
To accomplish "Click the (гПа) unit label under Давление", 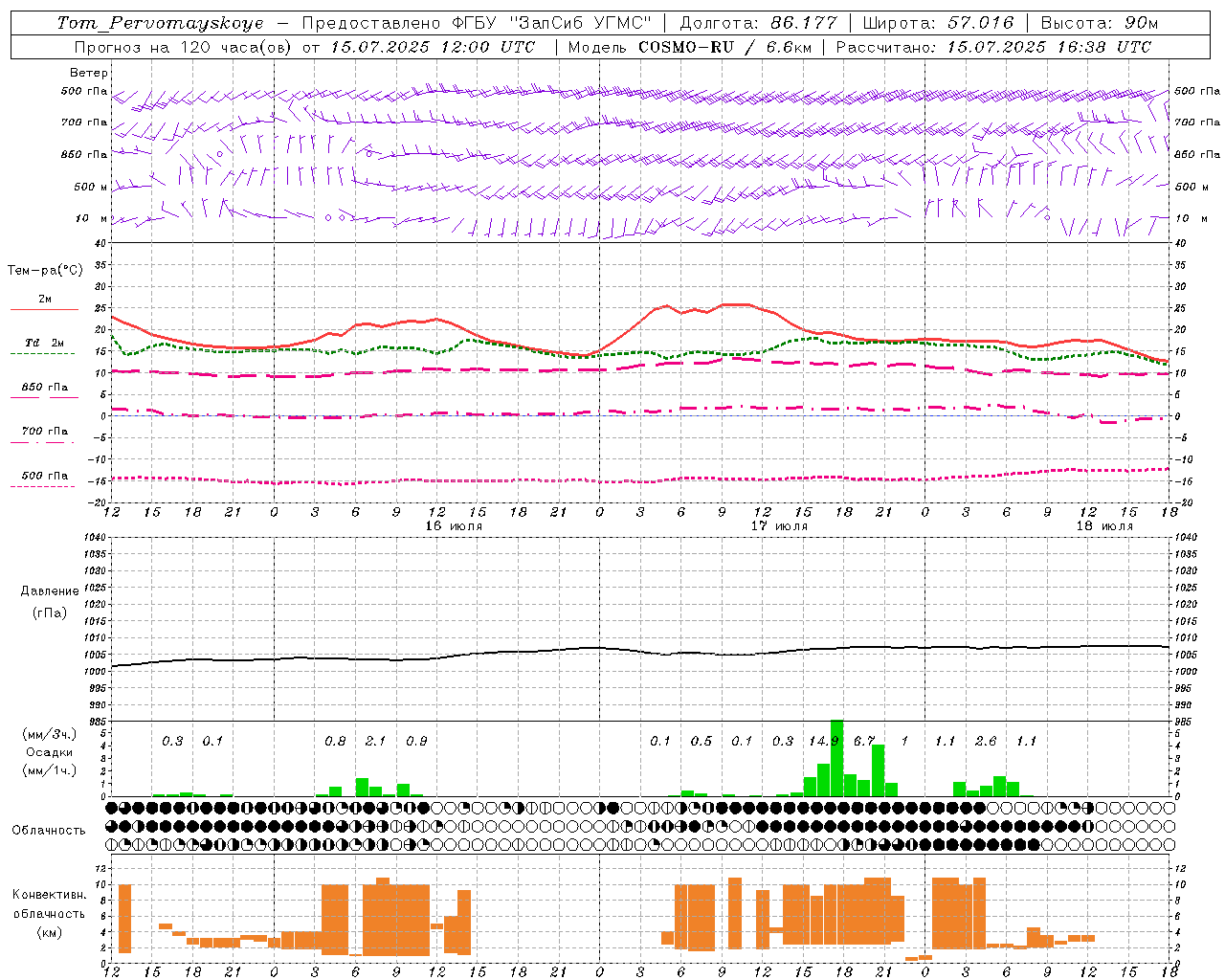I will click(50, 612).
